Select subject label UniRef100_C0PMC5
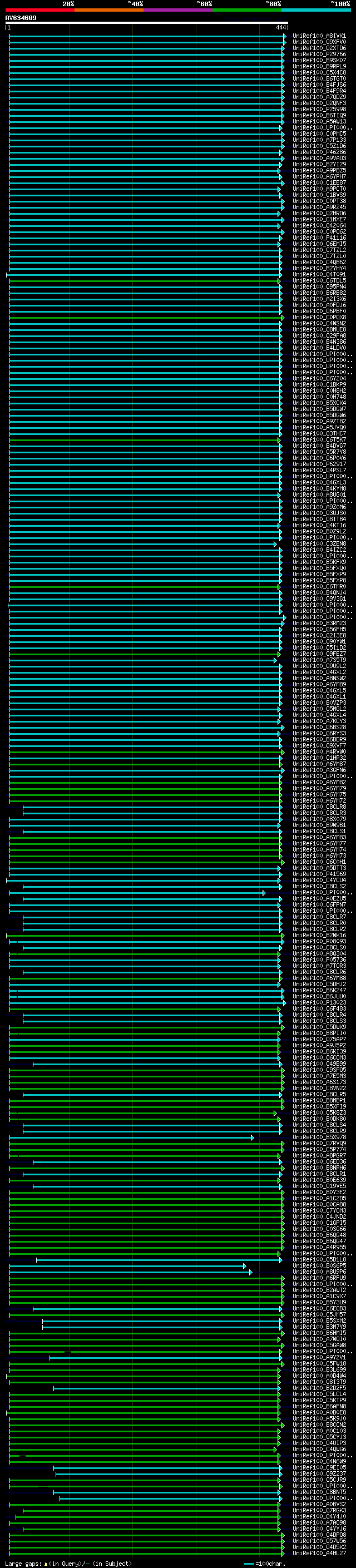This screenshot has height=1568, width=356. tap(319, 133)
